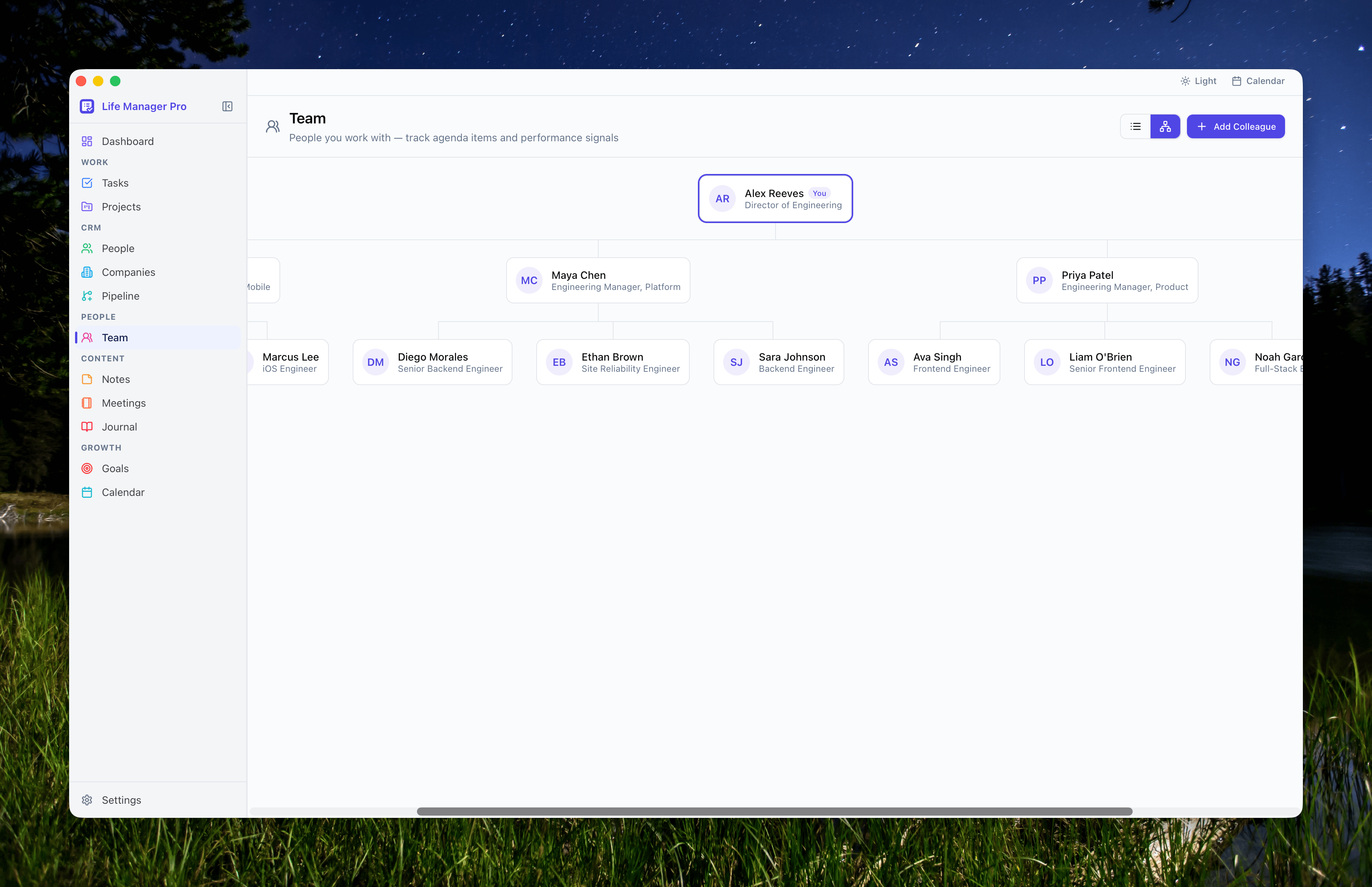Screen dimensions: 1372x887
Task: Click the SJ avatar circle
Action: tap(737, 362)
